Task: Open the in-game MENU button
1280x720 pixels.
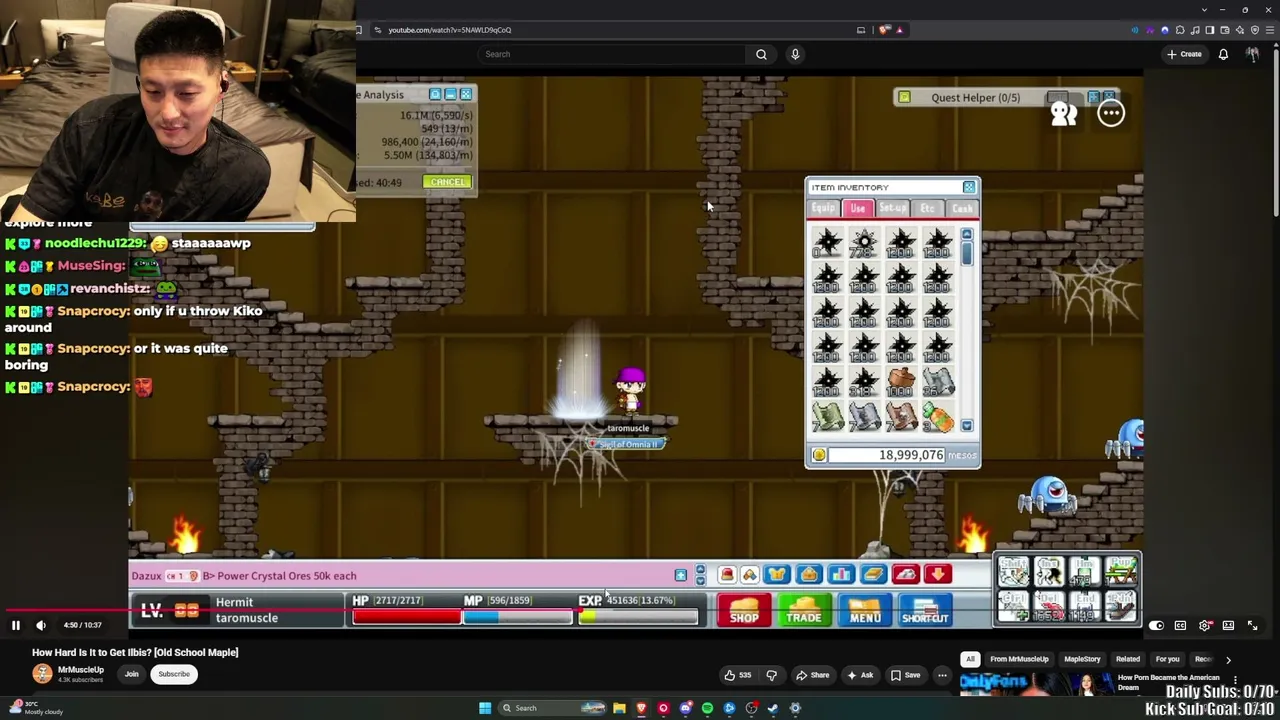Action: pos(865,611)
